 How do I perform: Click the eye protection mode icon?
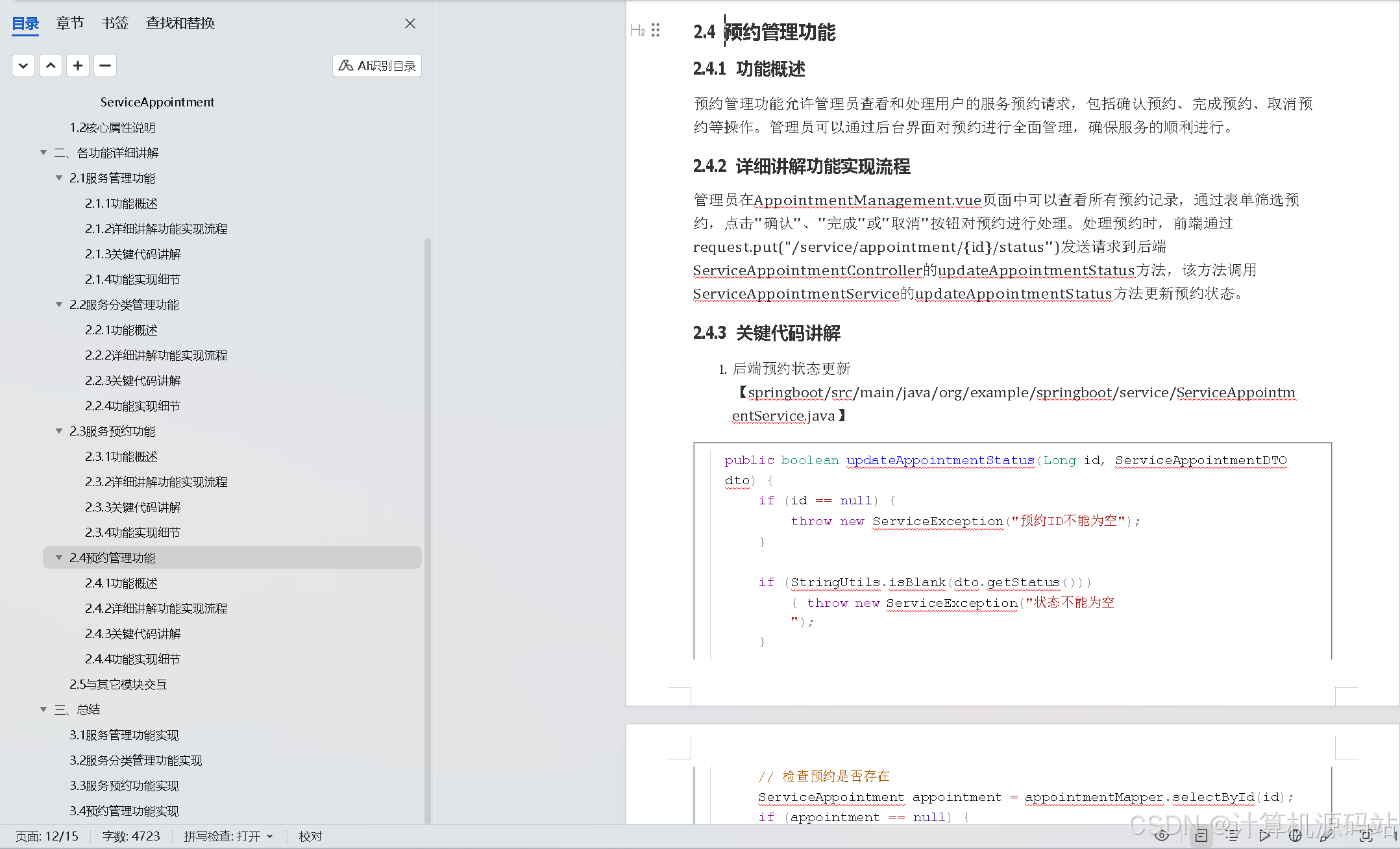(x=1162, y=835)
